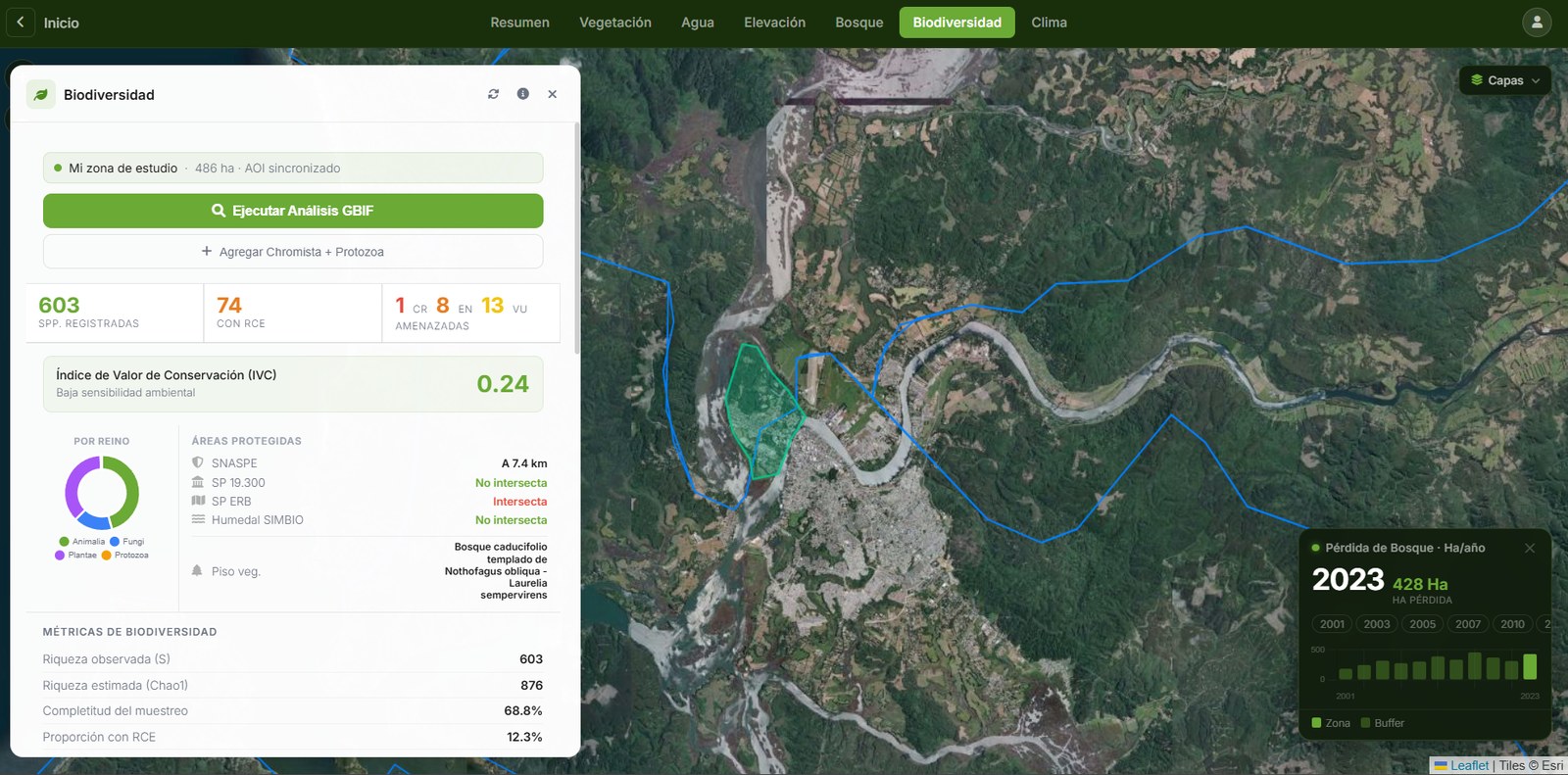
Task: Close the Pérdida de Bosque widget
Action: [1530, 548]
